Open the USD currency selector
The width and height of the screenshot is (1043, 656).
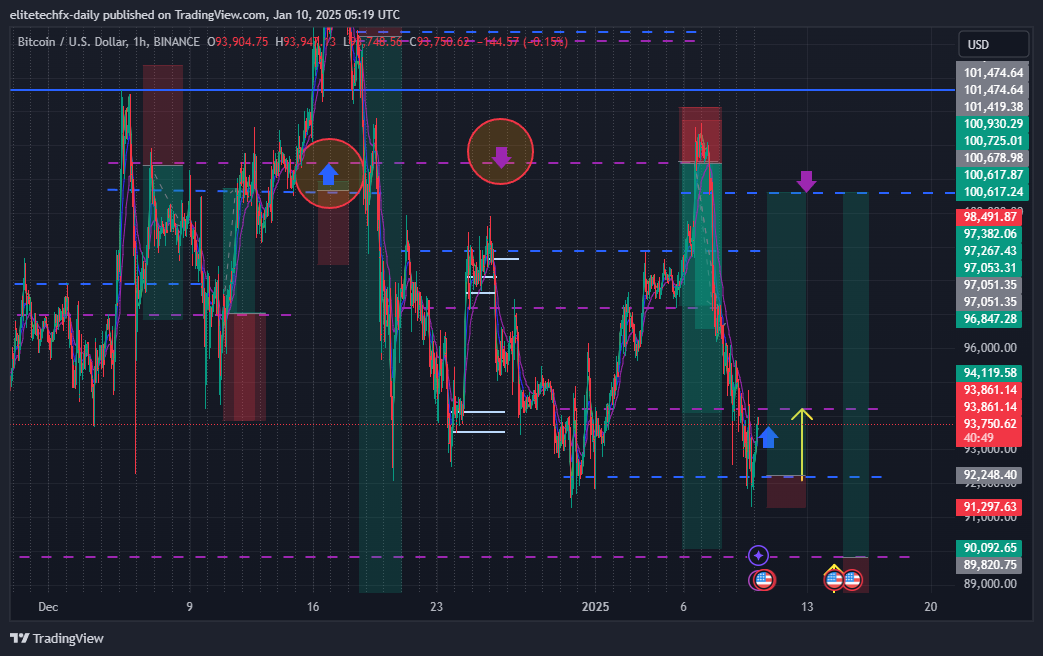tap(994, 44)
